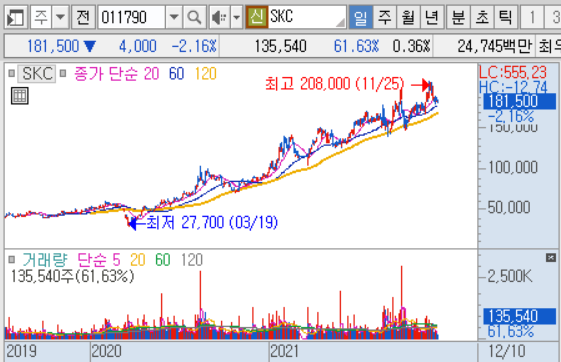Click the 2,500K volume axis label
Image resolution: width=561 pixels, height=362 pixels.
[x=510, y=276]
